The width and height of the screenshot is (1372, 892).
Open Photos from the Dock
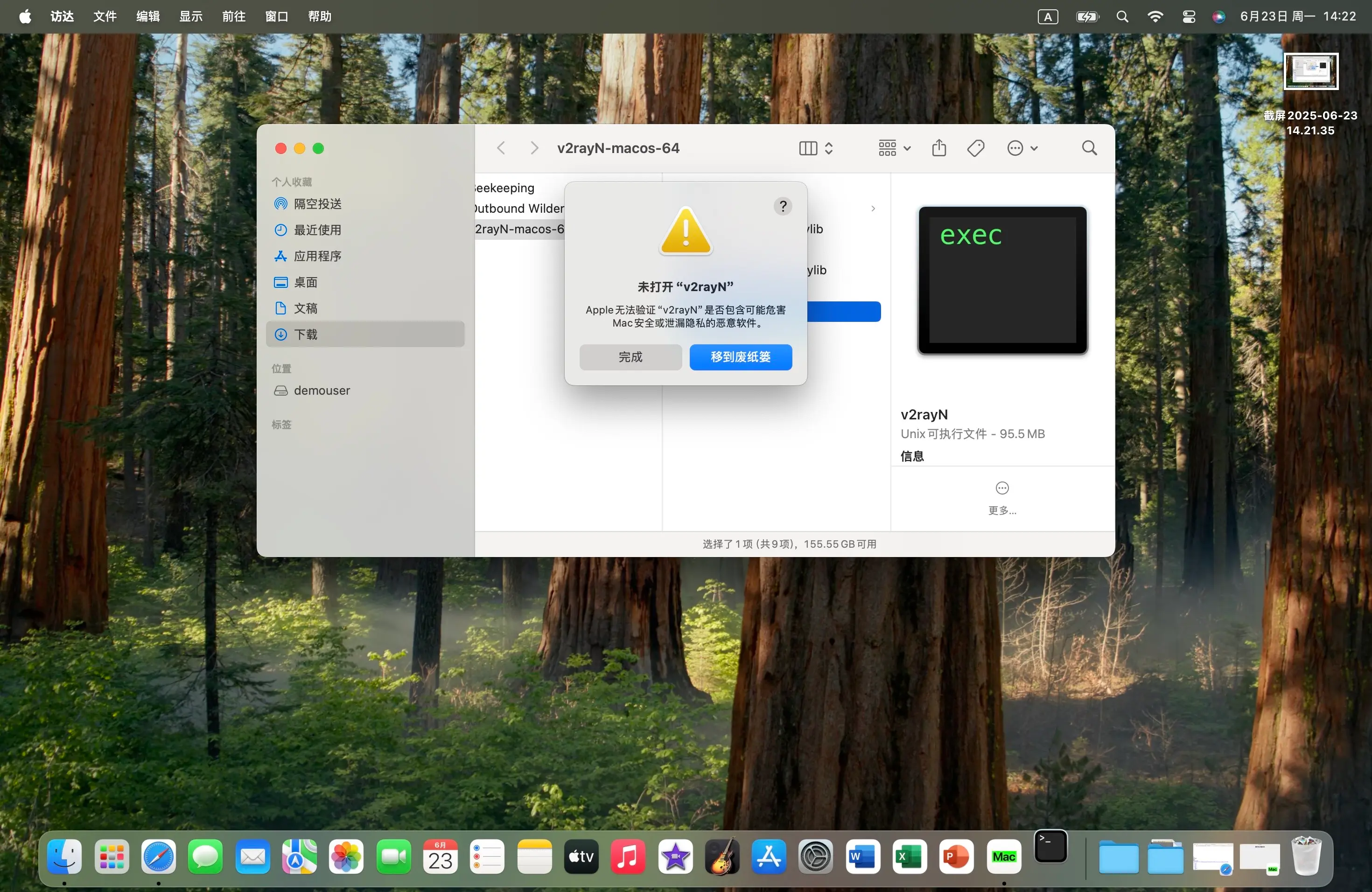[x=346, y=856]
